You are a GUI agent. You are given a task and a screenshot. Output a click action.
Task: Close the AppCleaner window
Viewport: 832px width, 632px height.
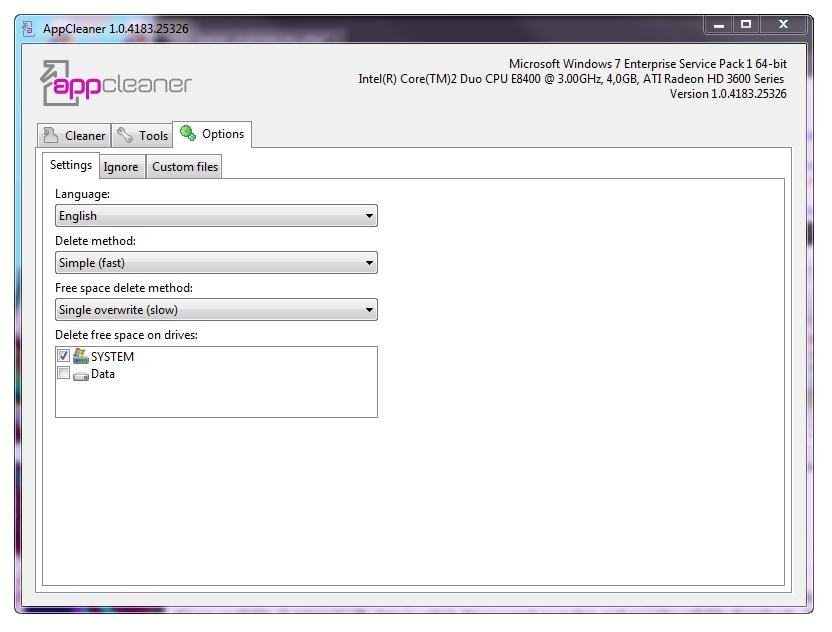point(783,25)
